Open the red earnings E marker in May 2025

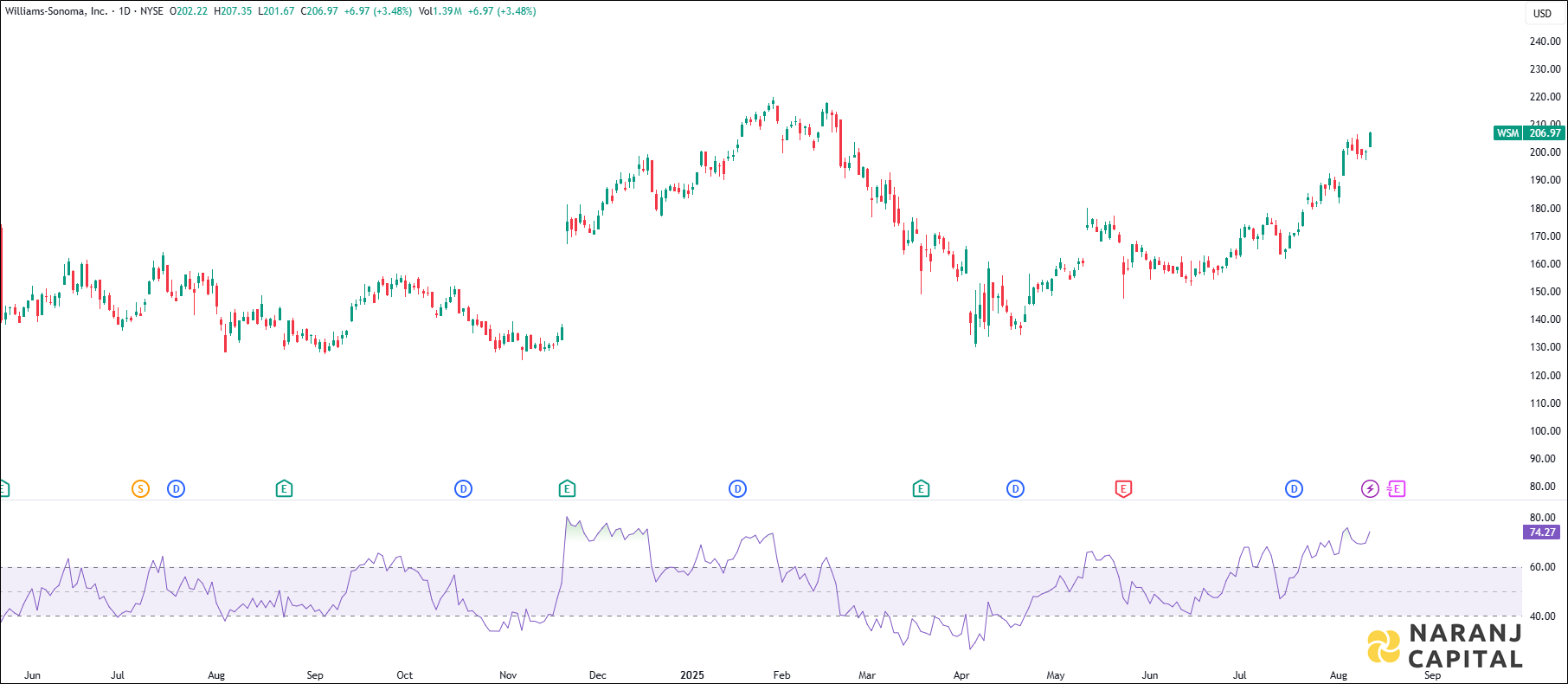[x=1123, y=489]
